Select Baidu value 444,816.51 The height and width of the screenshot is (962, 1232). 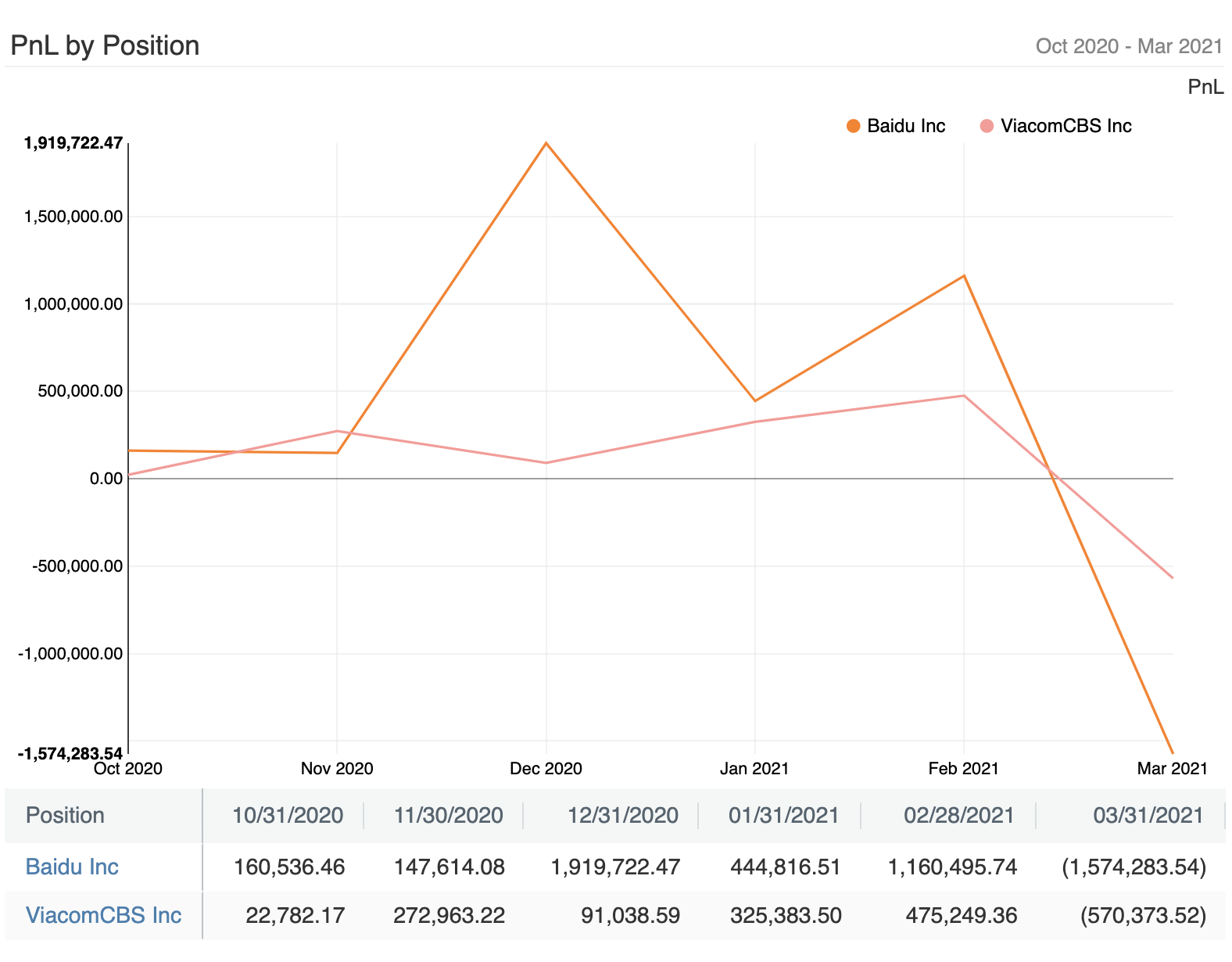point(786,867)
